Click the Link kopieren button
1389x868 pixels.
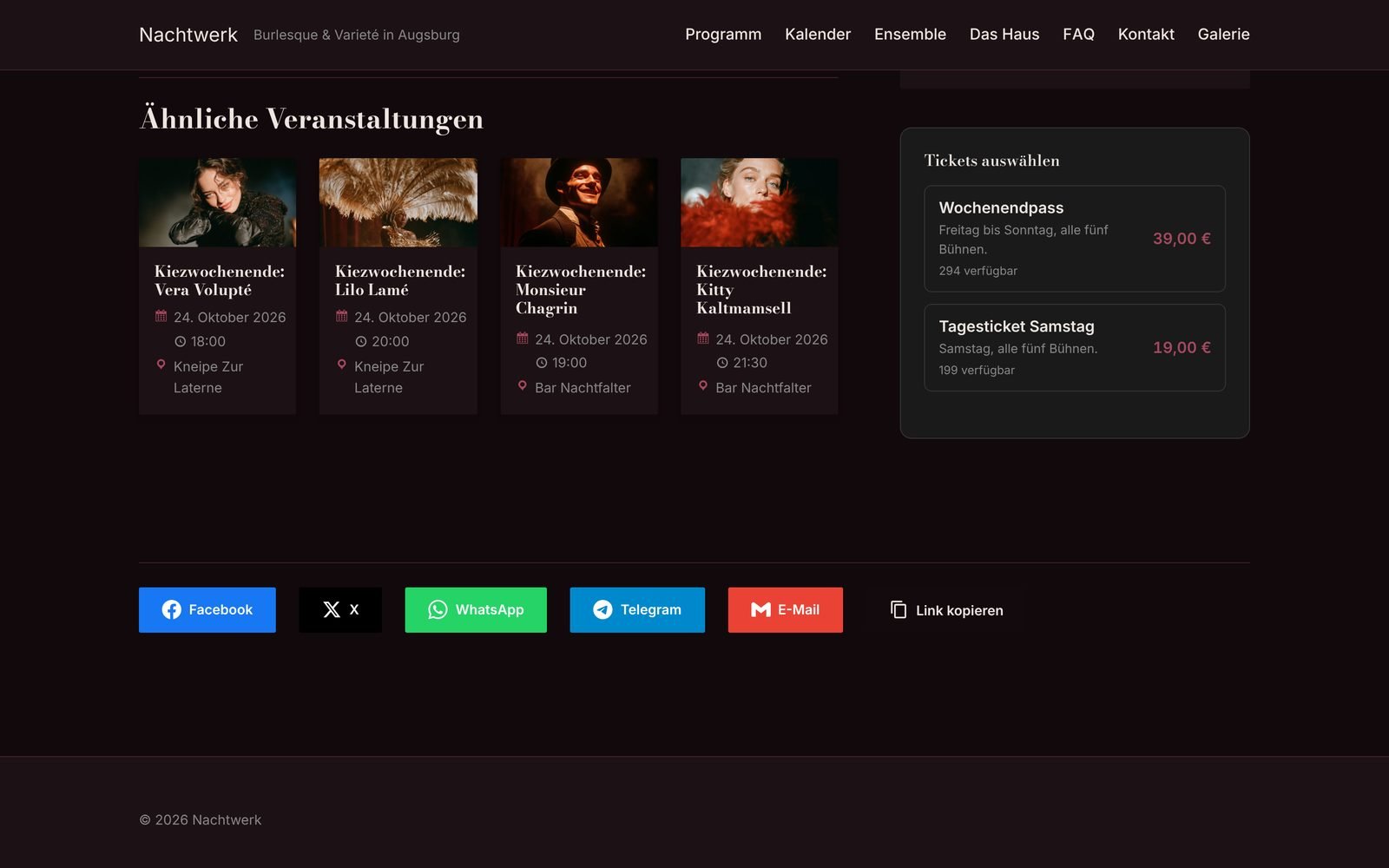(946, 610)
